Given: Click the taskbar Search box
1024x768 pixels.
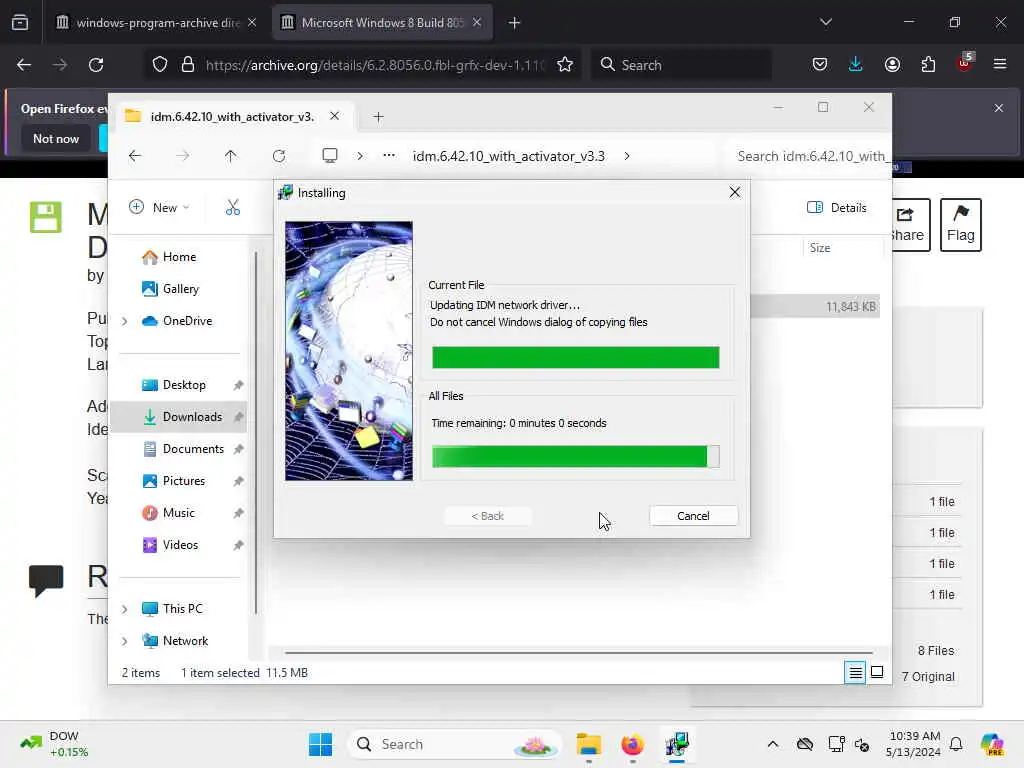Looking at the screenshot, I should (454, 744).
